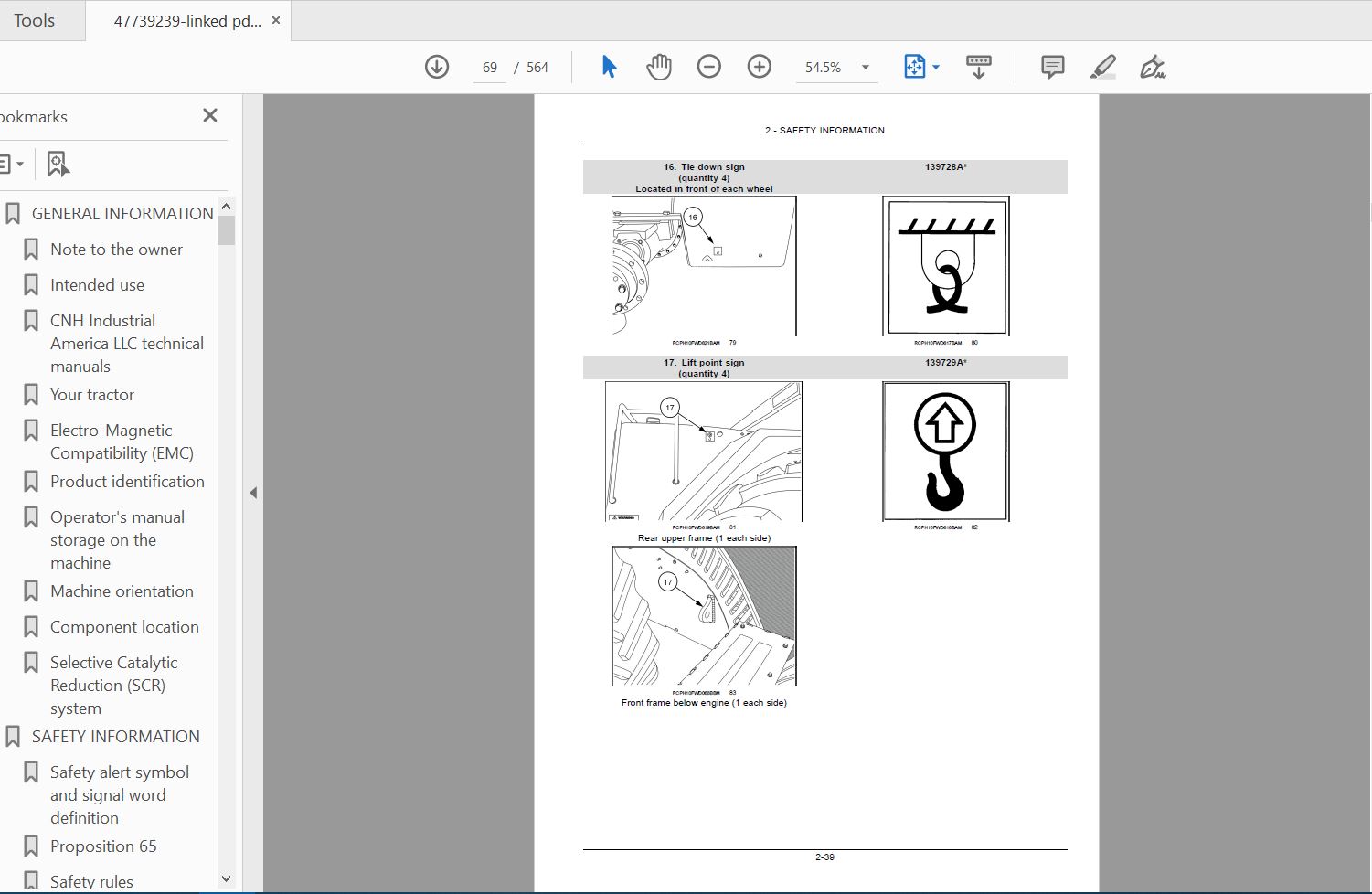Click bookmark icon beside Component location
This screenshot has height=894, width=1372.
(31, 627)
